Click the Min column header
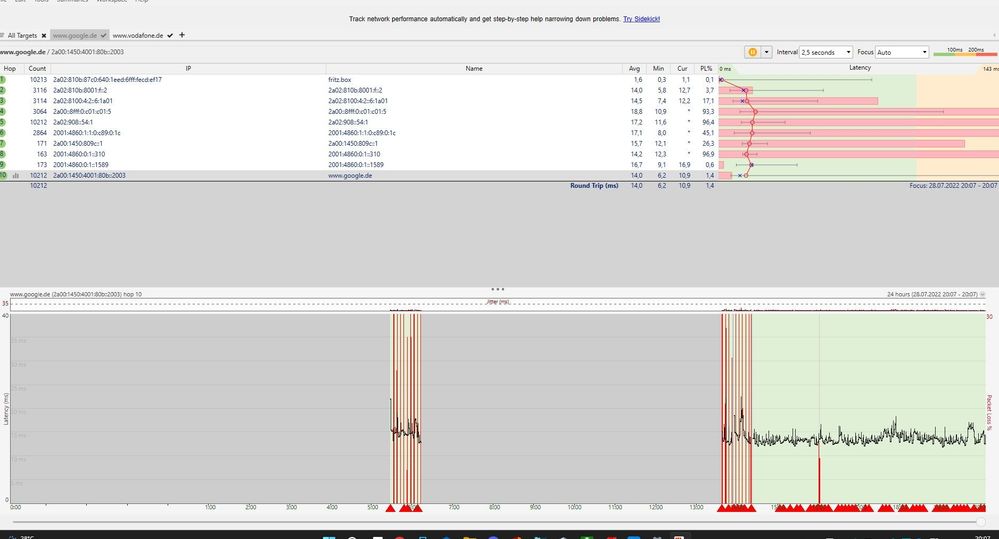This screenshot has width=999, height=539. [658, 68]
